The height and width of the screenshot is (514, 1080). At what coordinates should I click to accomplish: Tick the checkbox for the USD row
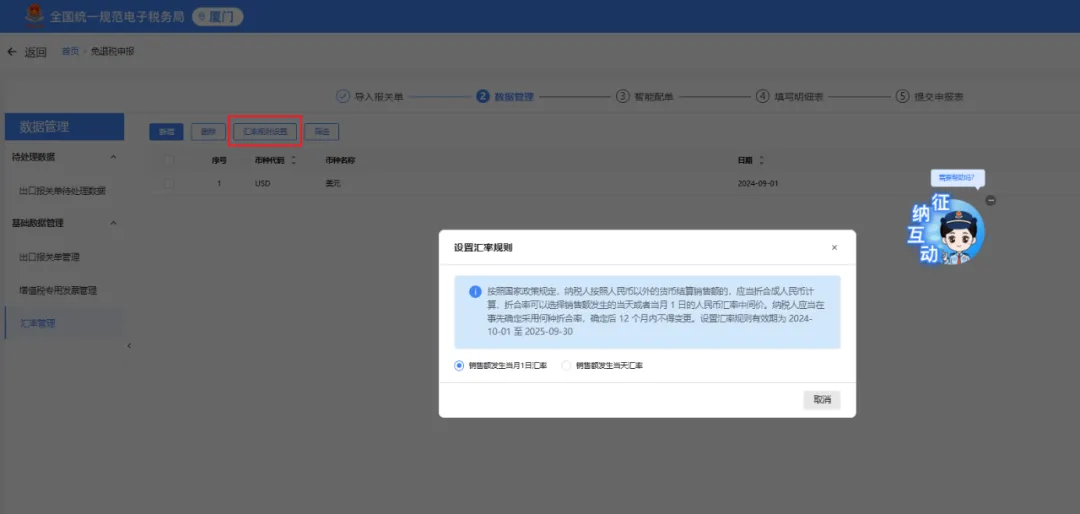point(169,184)
